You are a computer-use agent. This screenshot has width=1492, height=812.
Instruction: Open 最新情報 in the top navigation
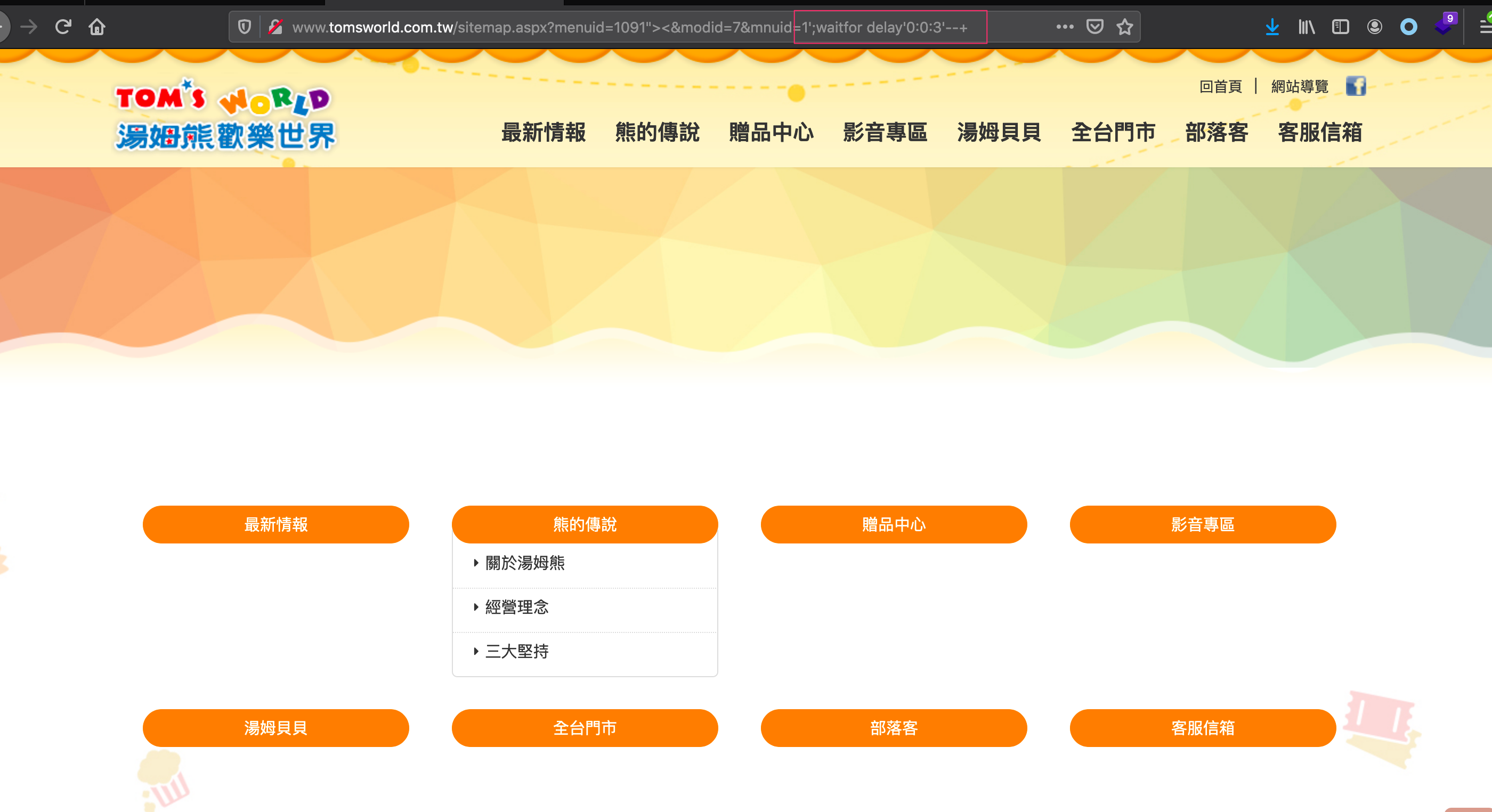tap(544, 133)
